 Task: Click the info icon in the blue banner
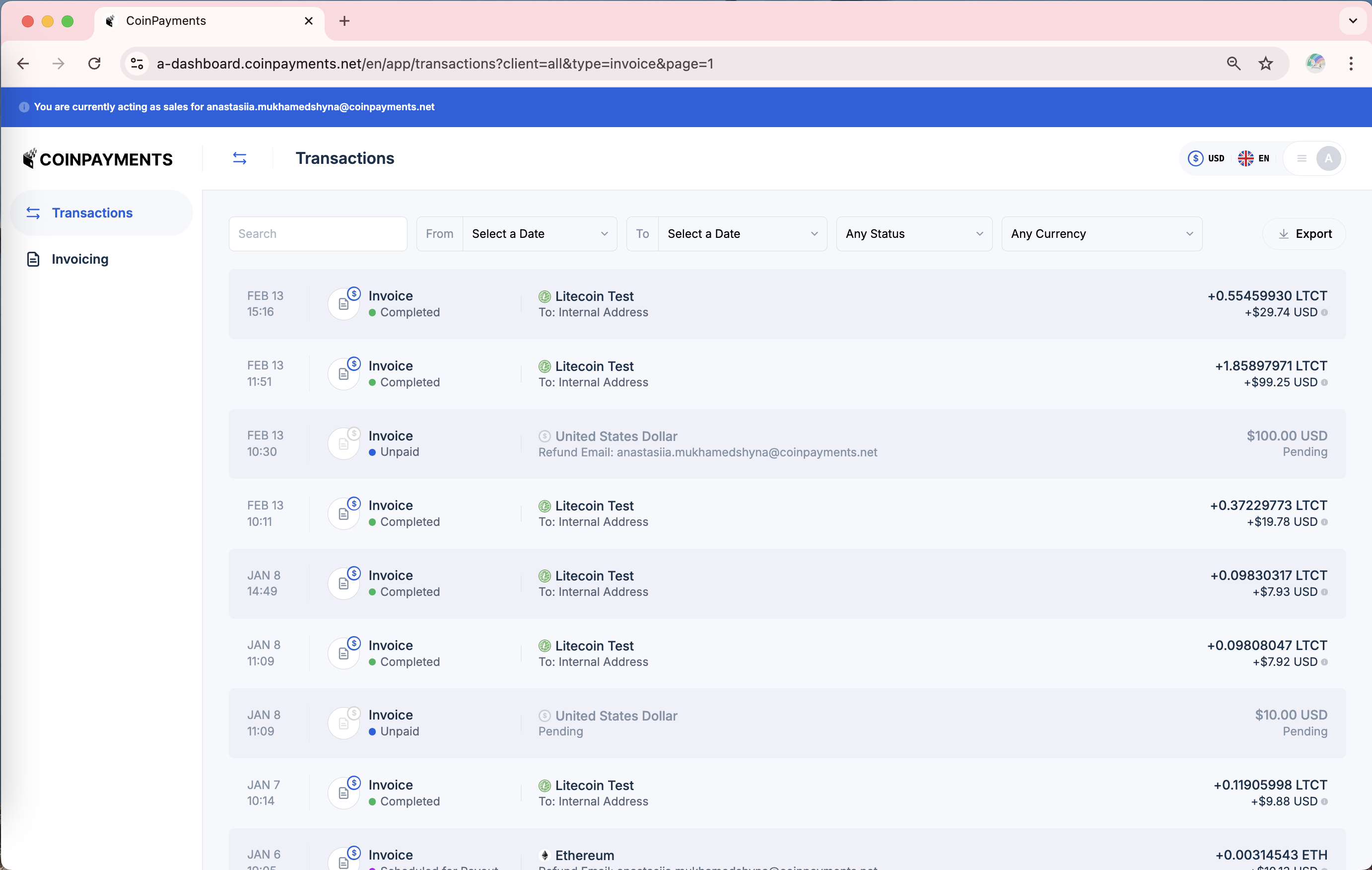click(24, 107)
